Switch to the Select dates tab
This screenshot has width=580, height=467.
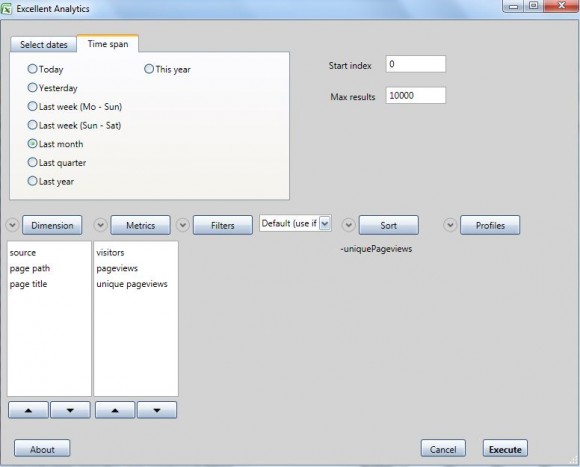[44, 45]
